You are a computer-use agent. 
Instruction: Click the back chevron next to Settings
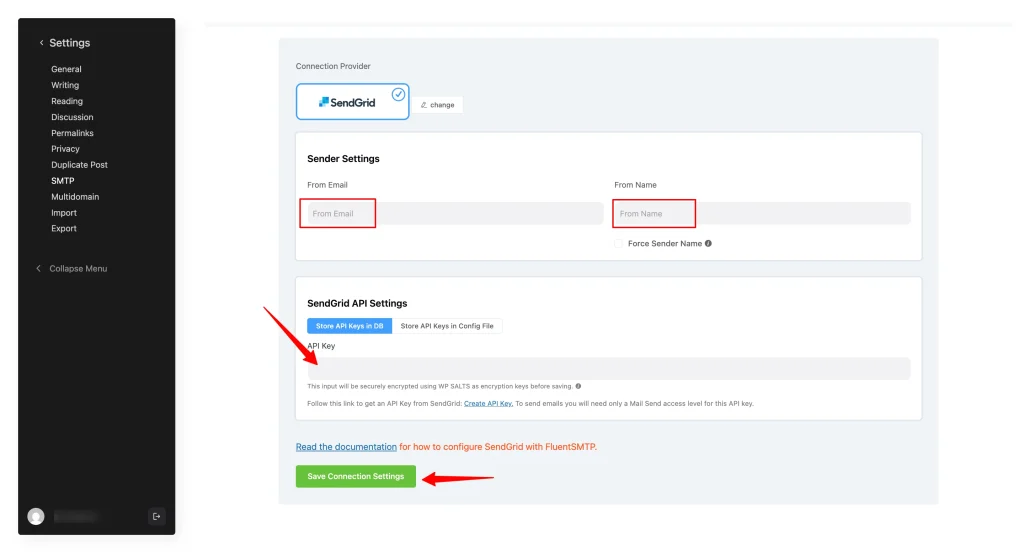point(41,43)
